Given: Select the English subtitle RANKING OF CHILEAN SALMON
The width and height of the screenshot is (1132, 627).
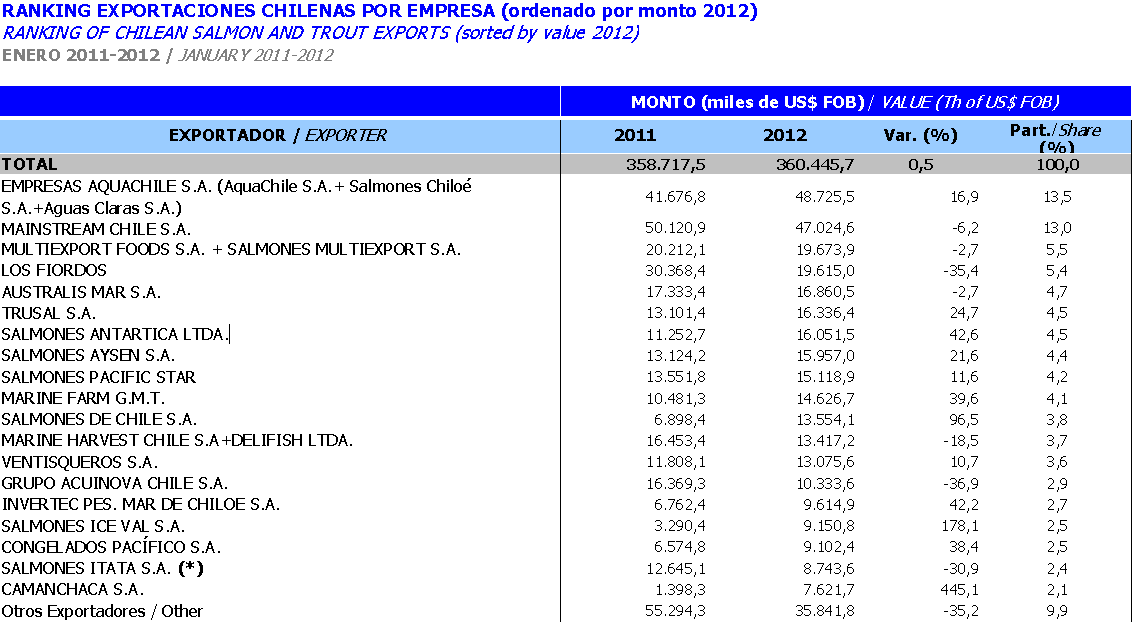Looking at the screenshot, I should (321, 33).
